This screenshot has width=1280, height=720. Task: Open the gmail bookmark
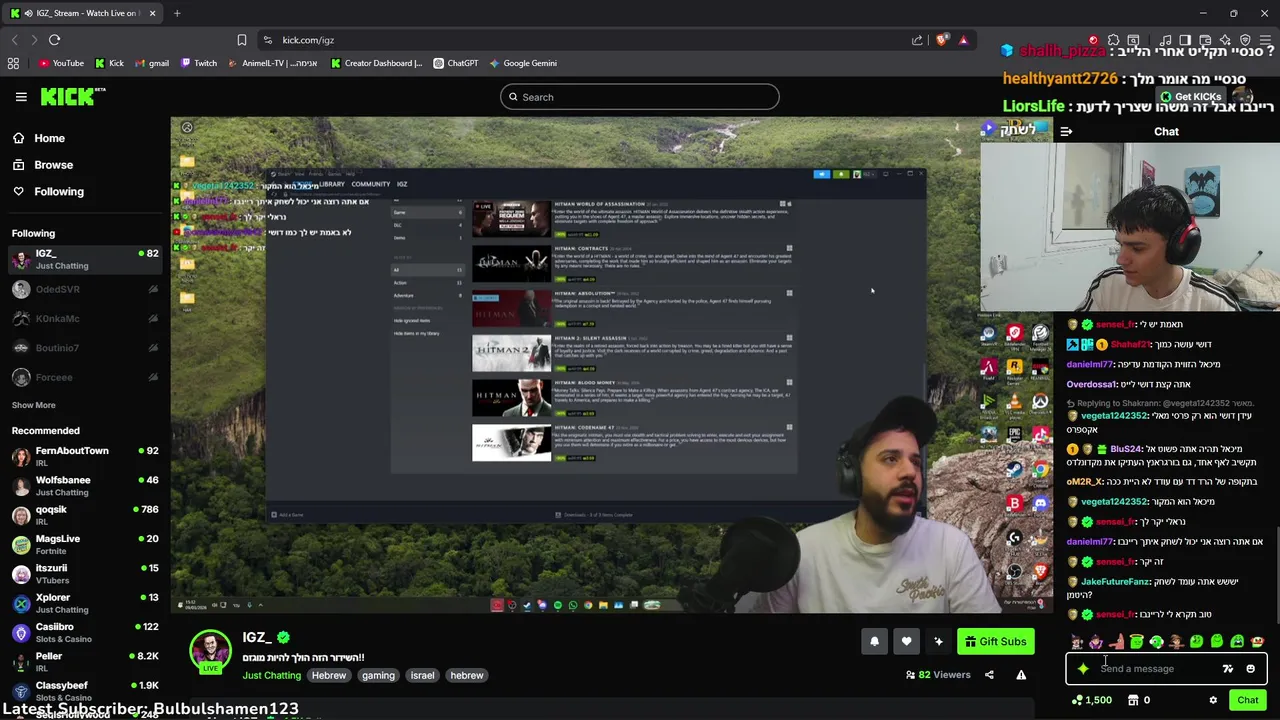(151, 63)
